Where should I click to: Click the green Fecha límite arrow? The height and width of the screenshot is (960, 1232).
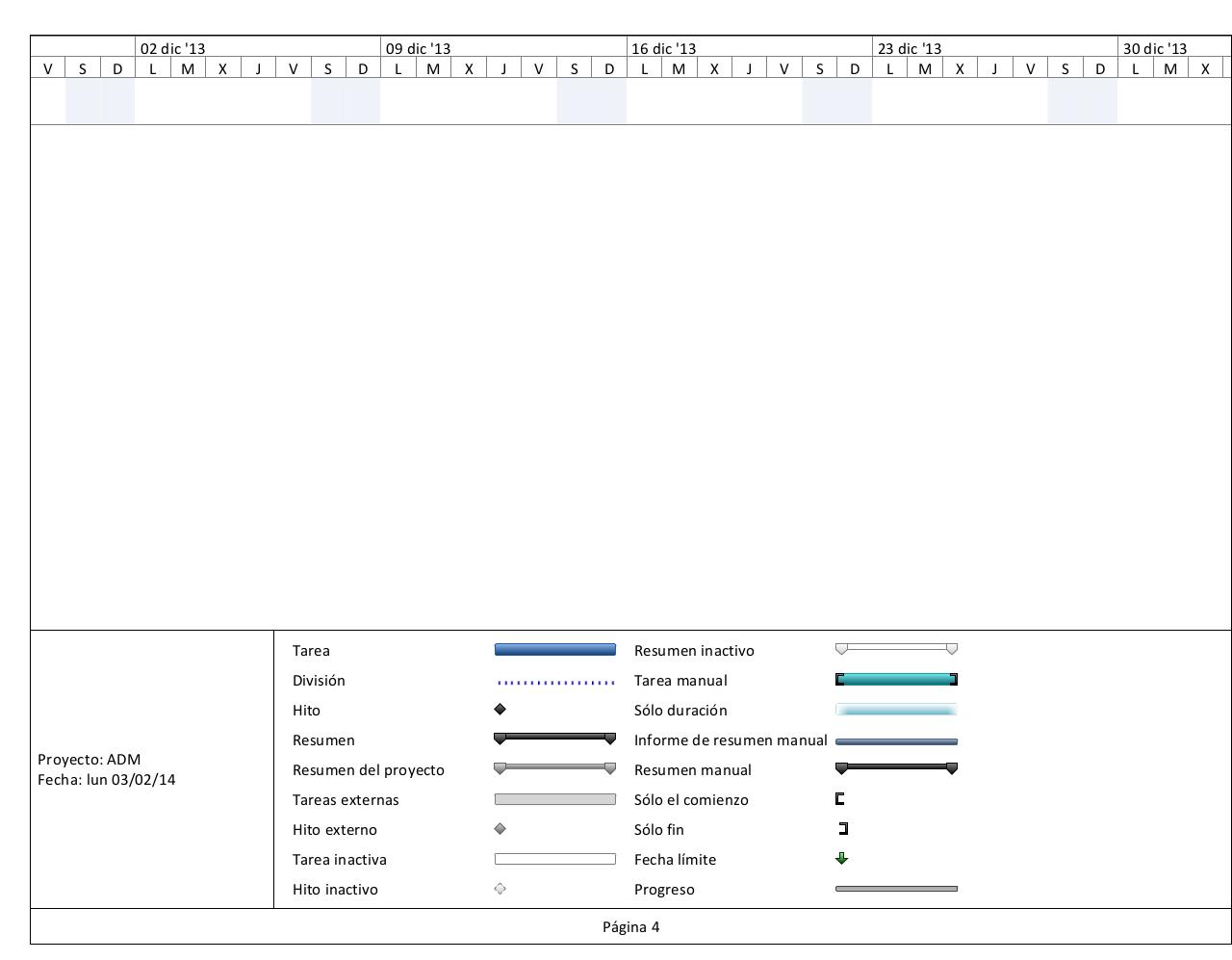842,859
